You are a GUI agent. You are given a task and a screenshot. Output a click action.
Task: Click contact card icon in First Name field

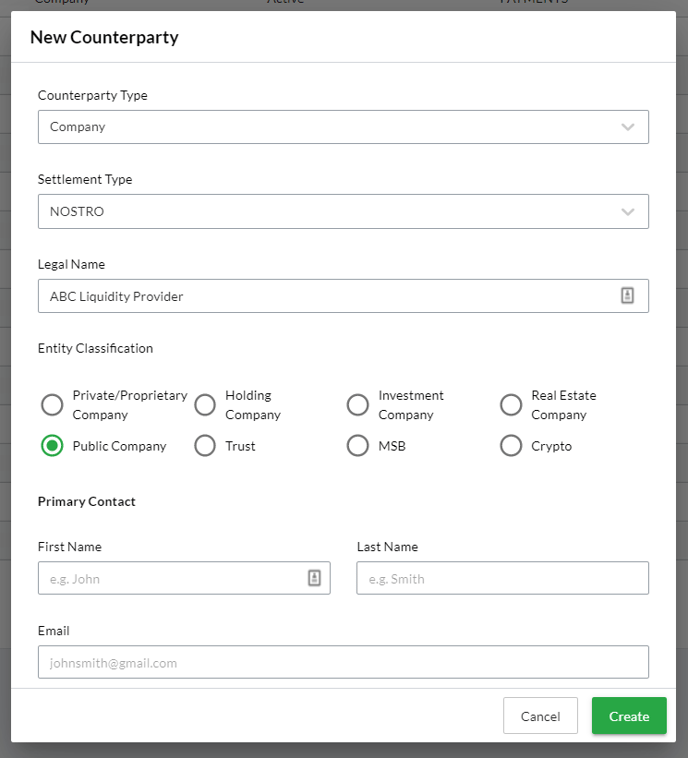(x=314, y=578)
